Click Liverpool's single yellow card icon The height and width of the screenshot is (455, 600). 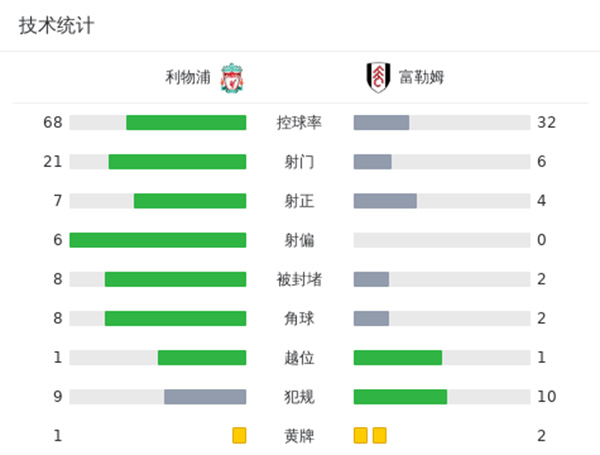pyautogui.click(x=239, y=435)
